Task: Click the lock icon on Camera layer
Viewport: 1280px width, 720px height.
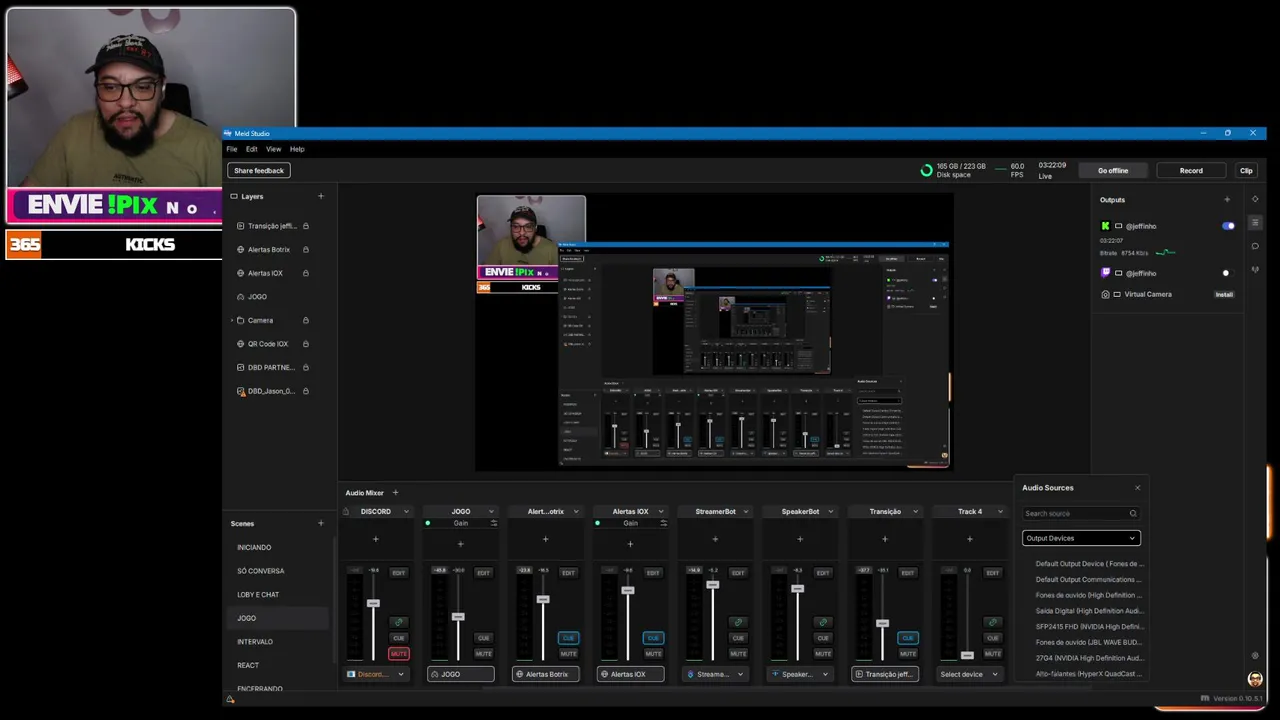Action: coord(306,320)
